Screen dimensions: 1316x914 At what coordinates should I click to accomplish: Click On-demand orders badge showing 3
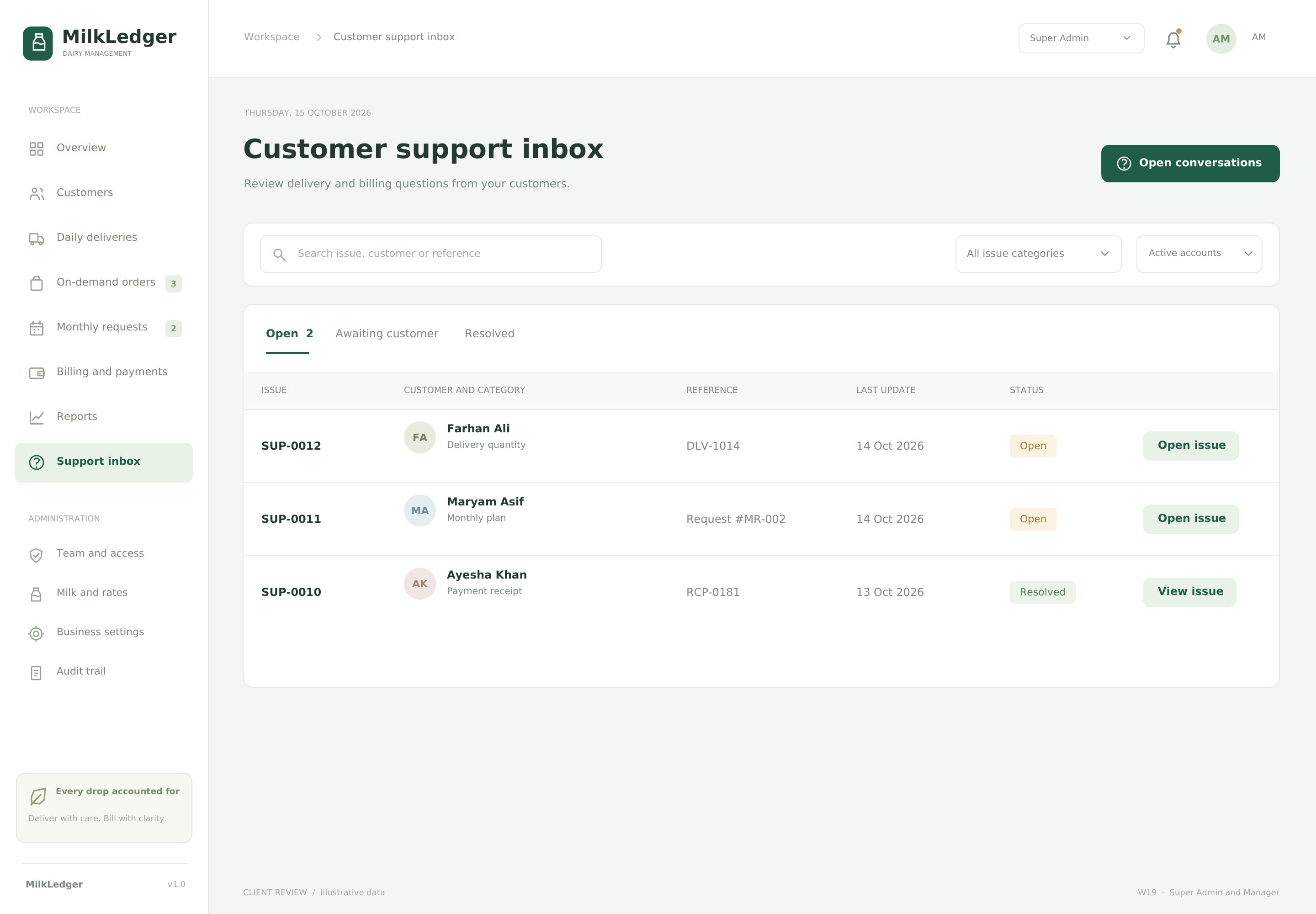tap(174, 283)
